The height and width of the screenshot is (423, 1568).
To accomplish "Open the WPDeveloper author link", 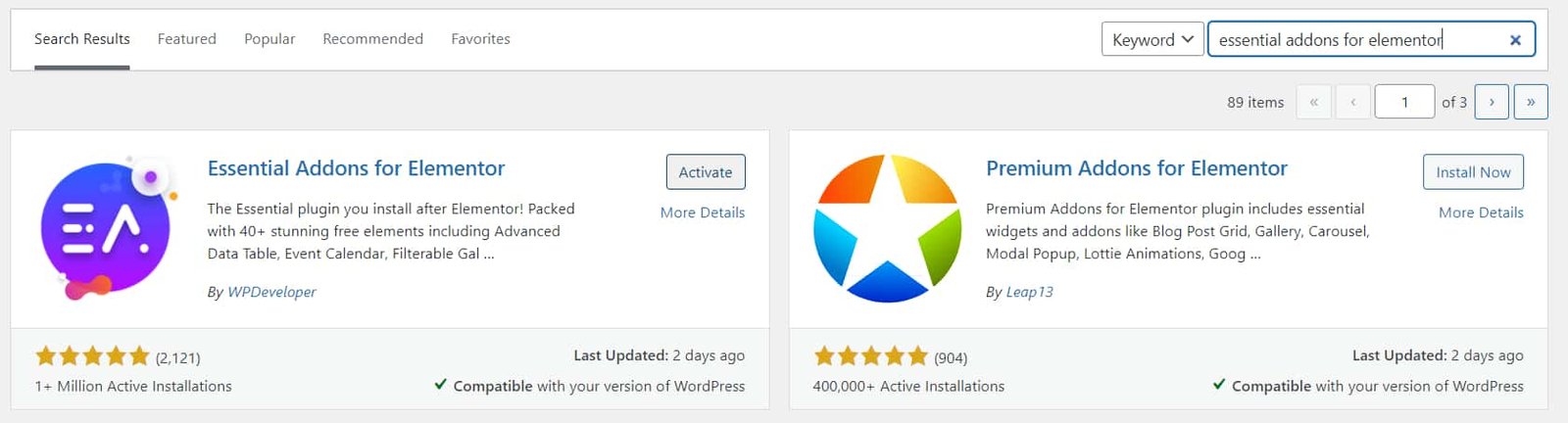I will pos(271,292).
